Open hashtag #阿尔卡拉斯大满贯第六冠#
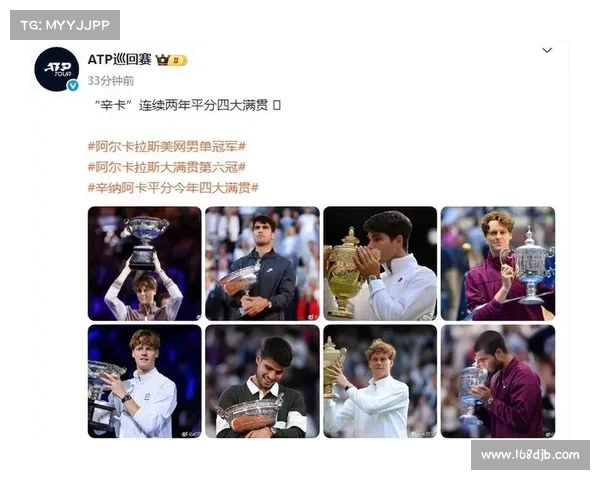This screenshot has width=600, height=480. point(167,167)
